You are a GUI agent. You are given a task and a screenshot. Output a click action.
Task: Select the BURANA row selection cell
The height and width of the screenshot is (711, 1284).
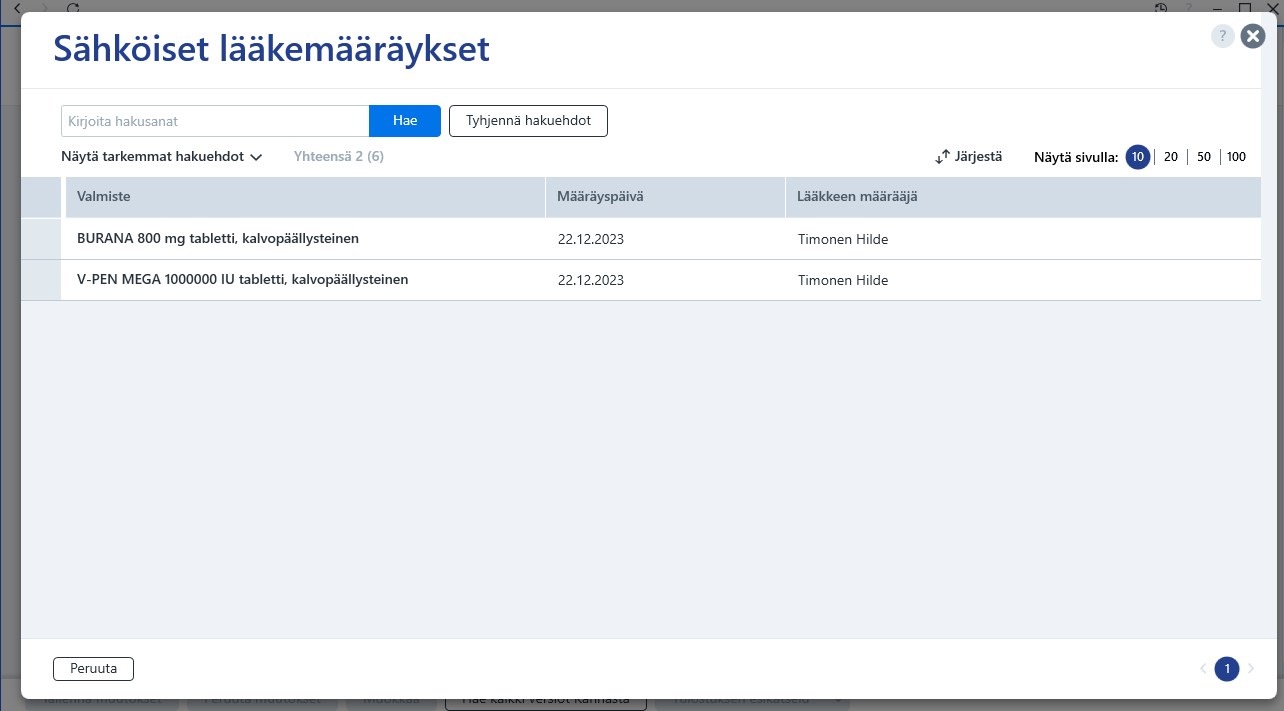coord(43,239)
